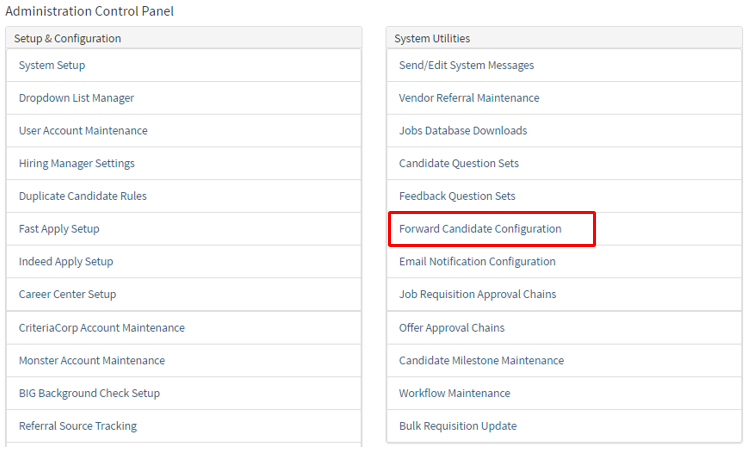
Task: Open System Setup link
Action: (x=52, y=65)
